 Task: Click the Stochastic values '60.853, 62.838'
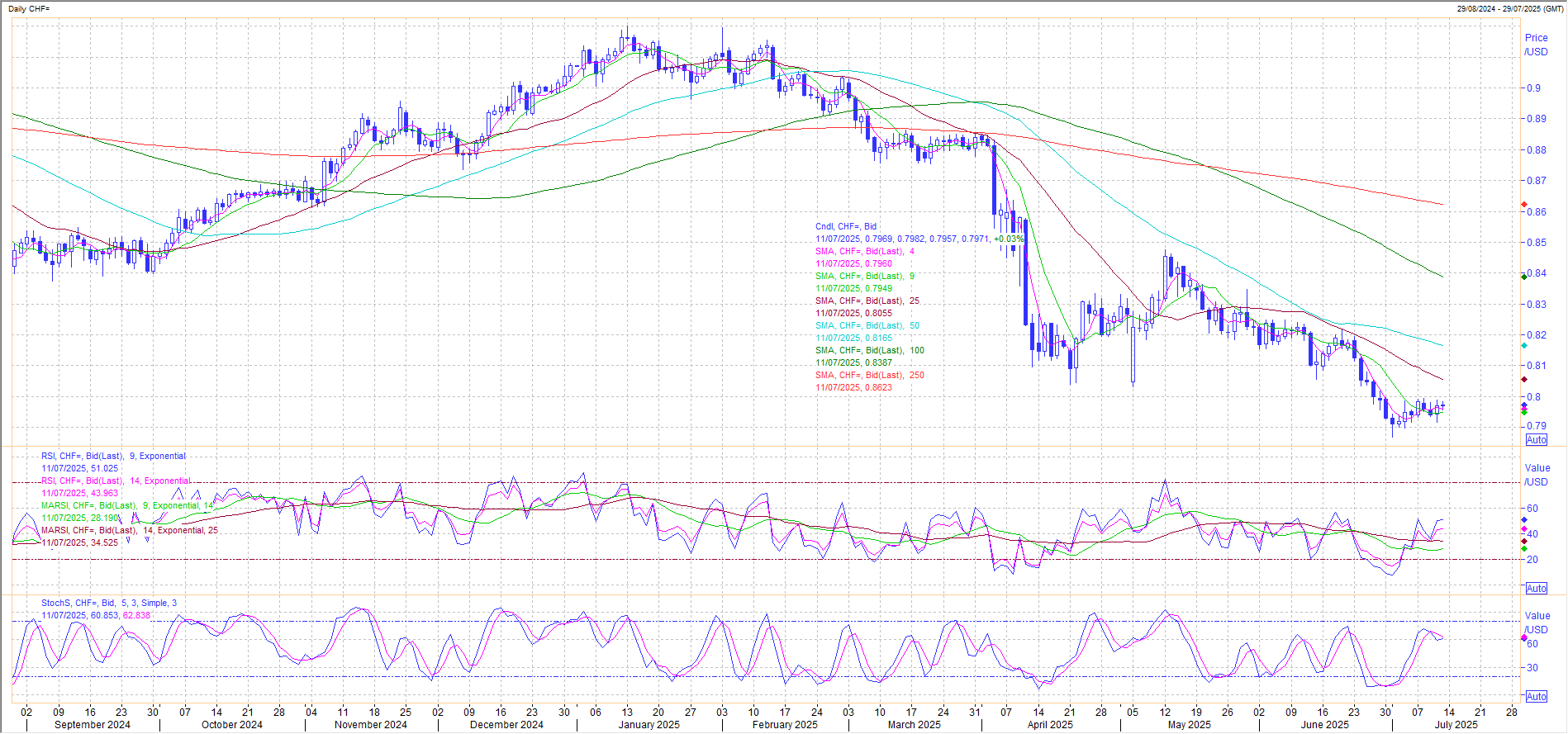(121, 615)
